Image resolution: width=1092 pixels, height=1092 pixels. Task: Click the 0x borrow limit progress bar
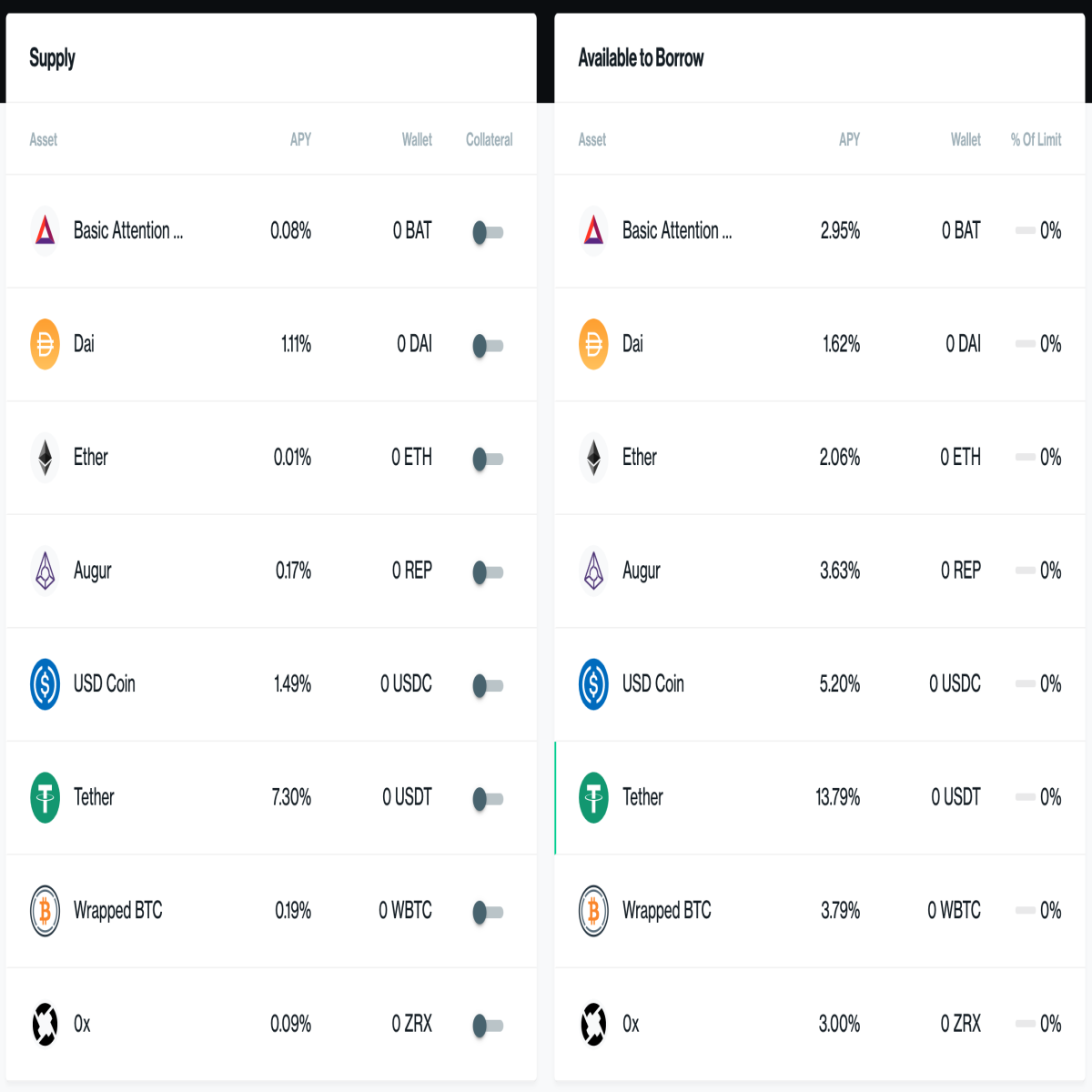pyautogui.click(x=1025, y=1025)
